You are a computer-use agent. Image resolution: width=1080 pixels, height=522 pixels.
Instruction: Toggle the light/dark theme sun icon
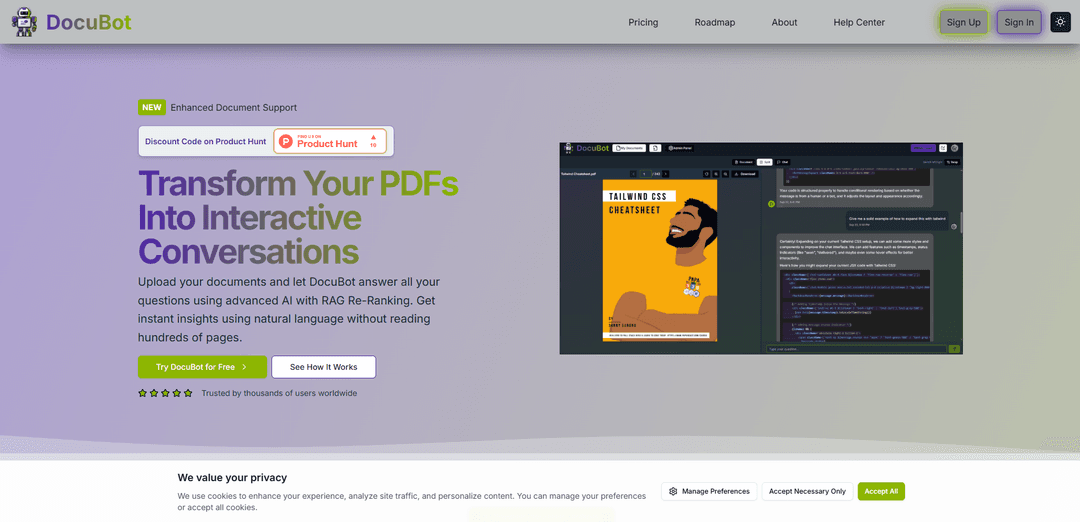1061,22
